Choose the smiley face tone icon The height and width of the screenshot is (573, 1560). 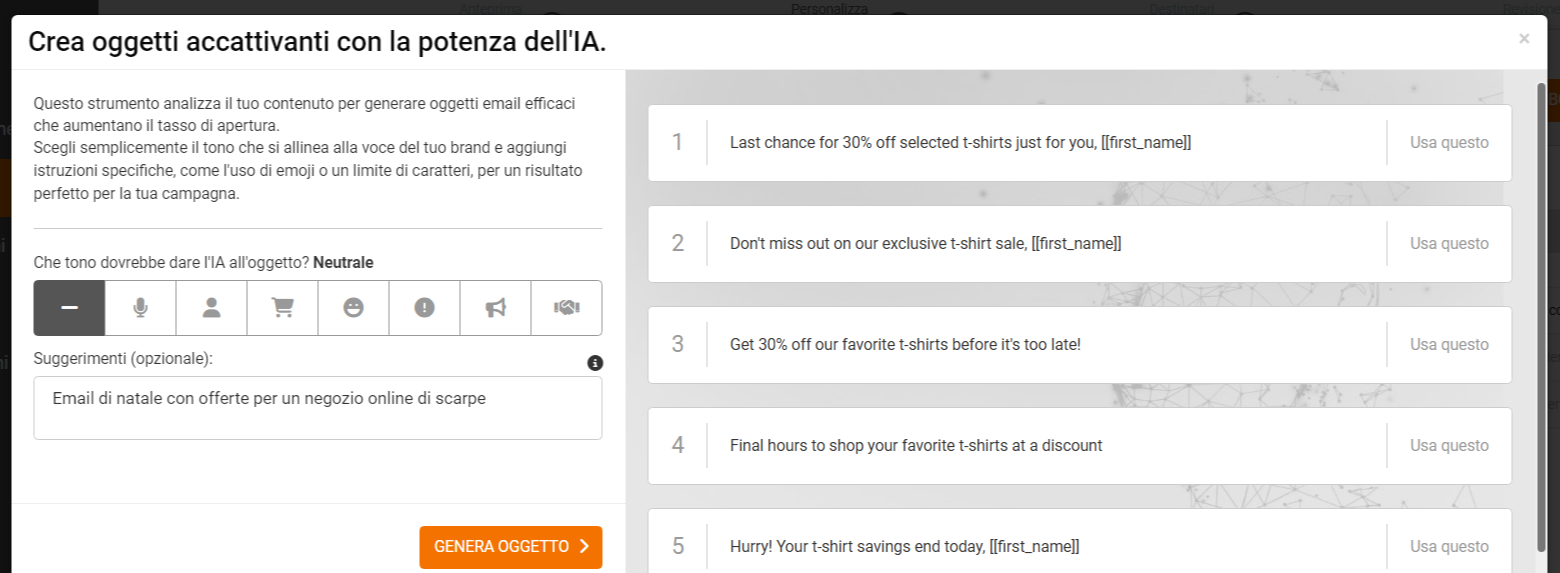point(353,308)
